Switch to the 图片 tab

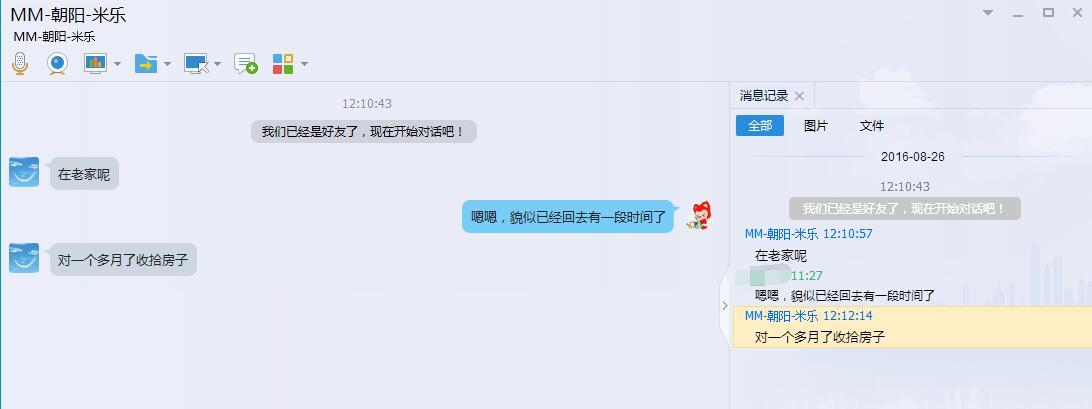coord(816,126)
